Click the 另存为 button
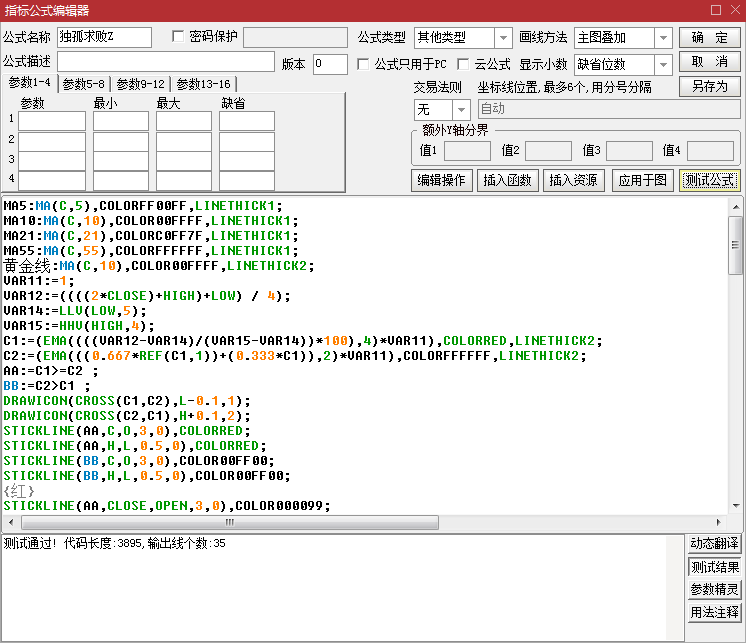This screenshot has height=643, width=746. 709,87
